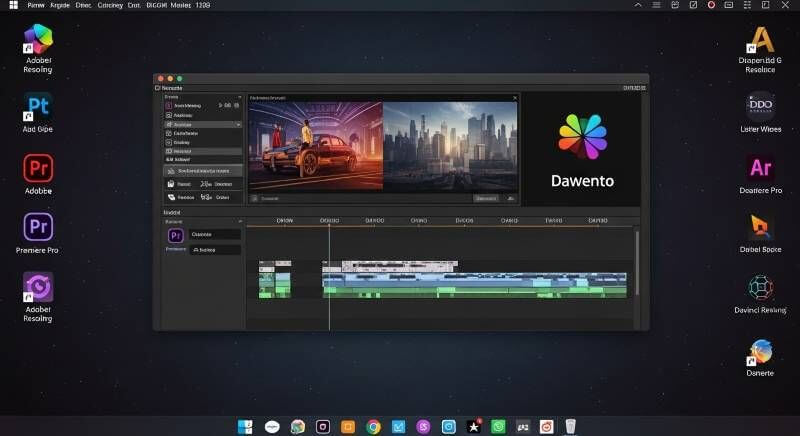Click the icon at preview bar right end
This screenshot has width=800, height=436.
tap(510, 198)
